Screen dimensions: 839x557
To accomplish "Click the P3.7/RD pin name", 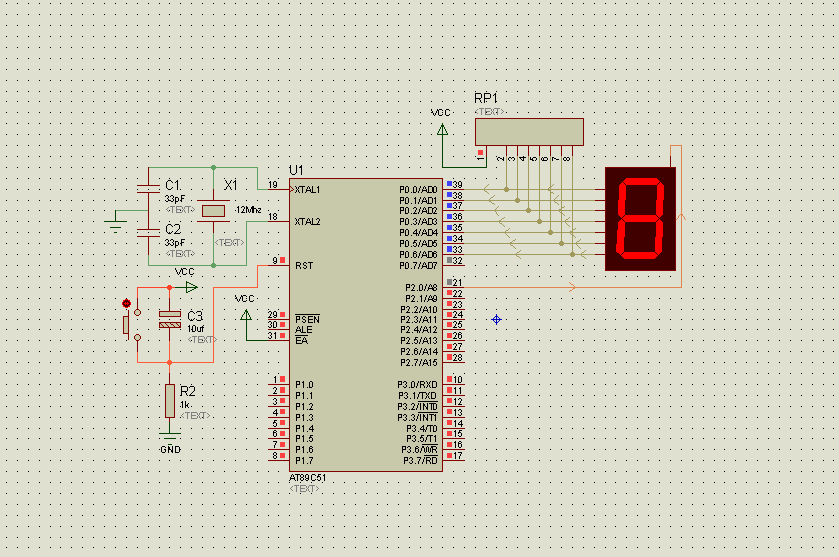I will click(420, 461).
